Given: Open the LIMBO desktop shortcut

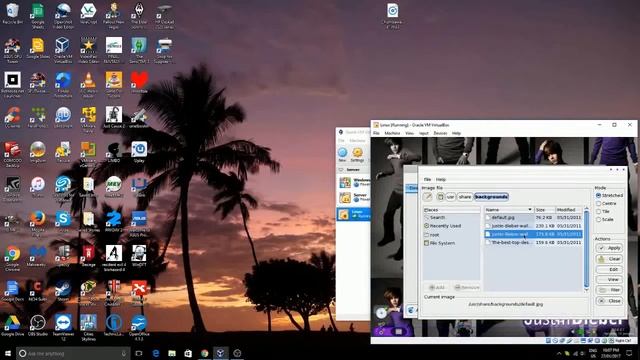Looking at the screenshot, I should [114, 152].
